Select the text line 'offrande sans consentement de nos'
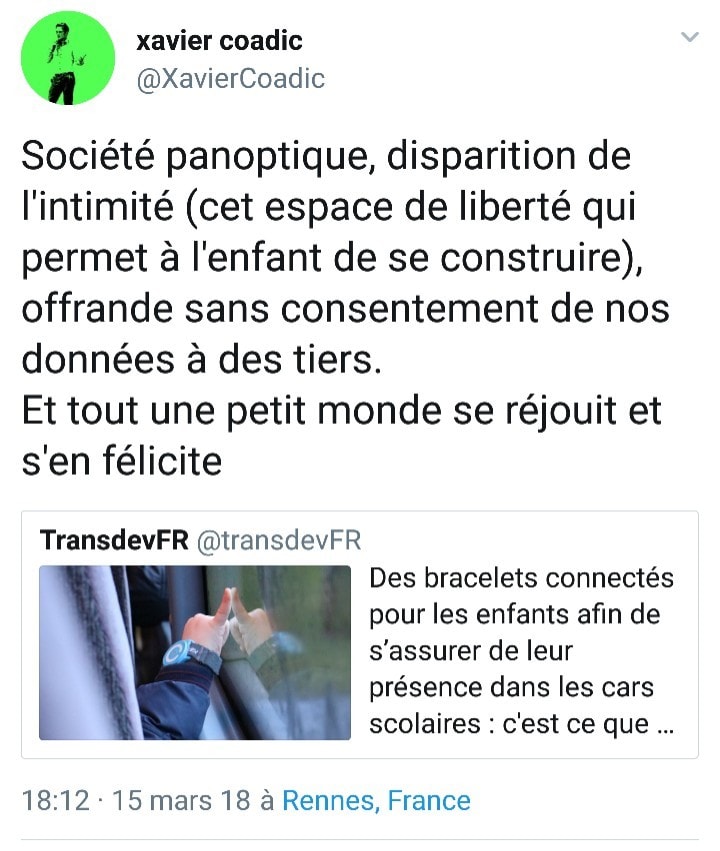Screen dimensions: 720x851 (x=346, y=309)
